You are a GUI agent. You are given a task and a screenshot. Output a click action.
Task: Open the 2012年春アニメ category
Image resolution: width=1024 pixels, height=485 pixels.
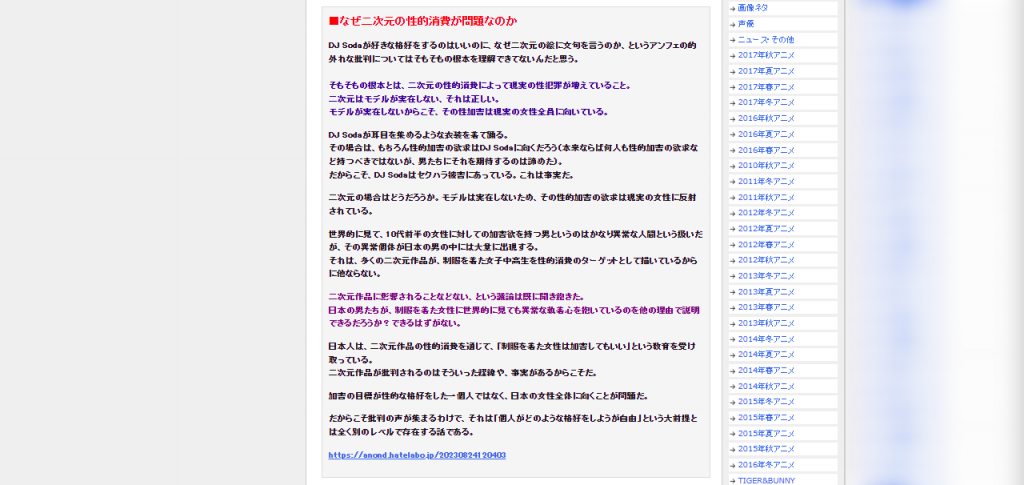(766, 244)
